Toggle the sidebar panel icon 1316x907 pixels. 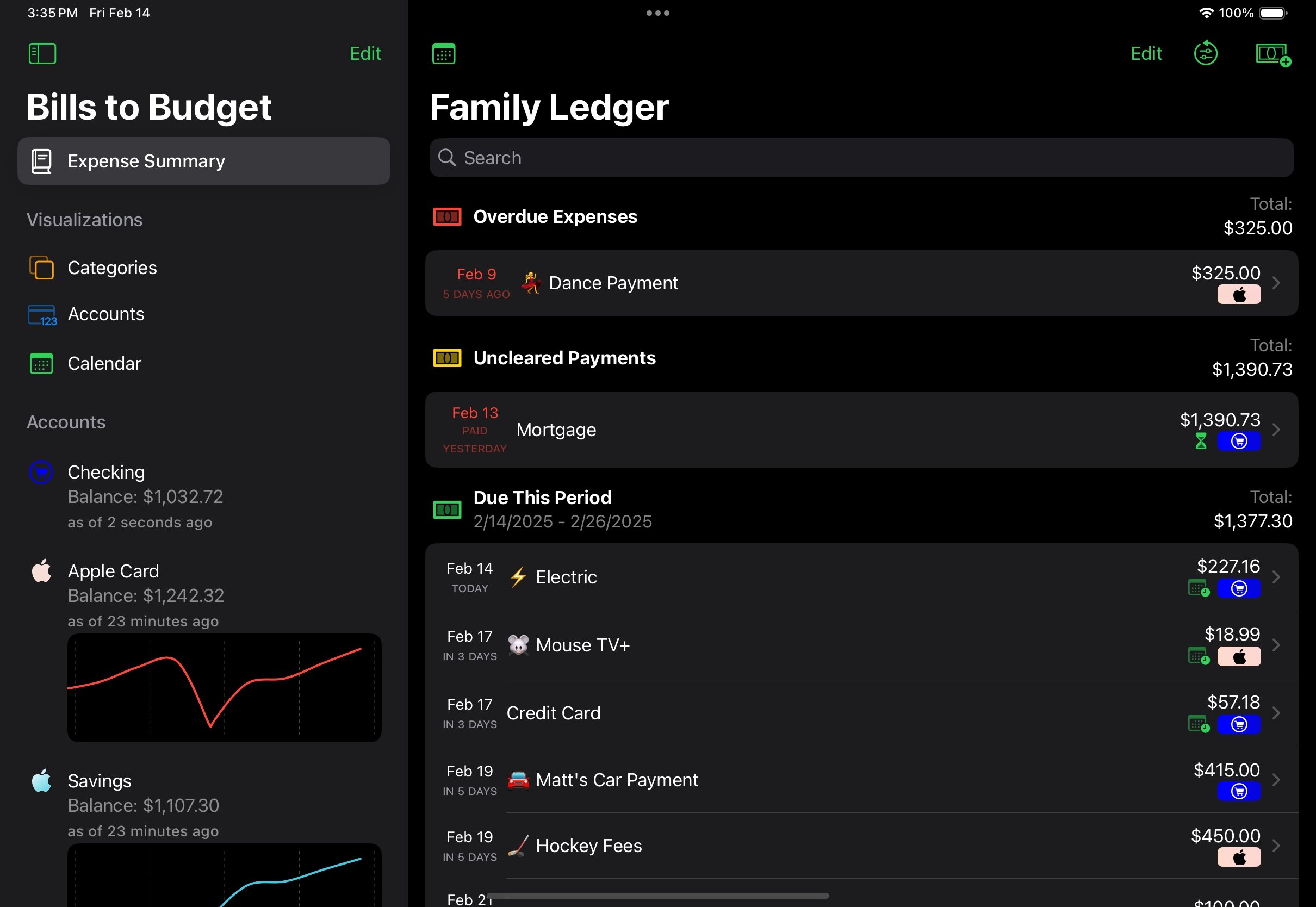42,54
